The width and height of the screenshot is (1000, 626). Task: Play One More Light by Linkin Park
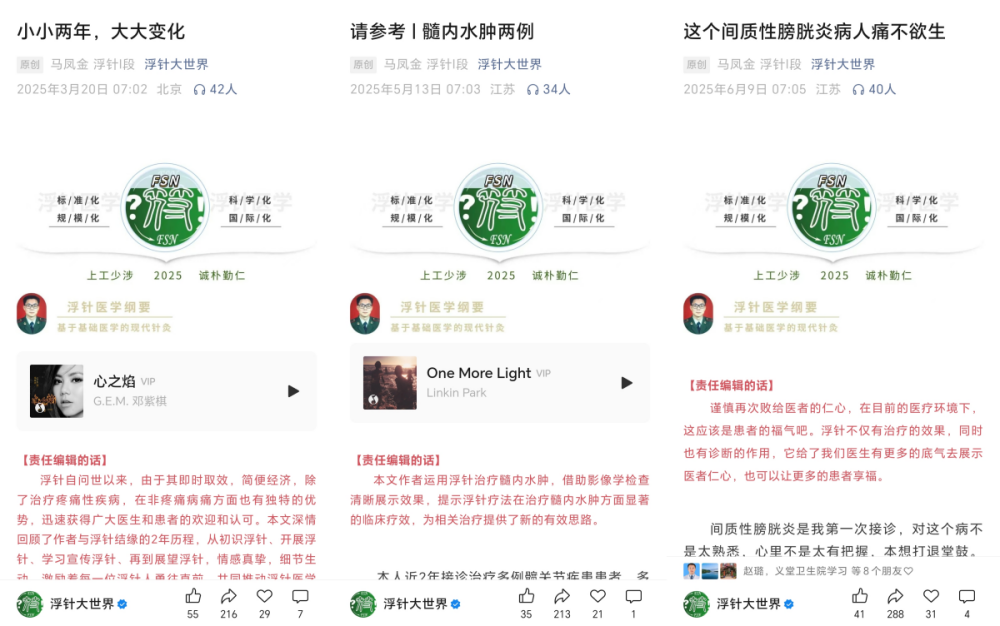[627, 382]
